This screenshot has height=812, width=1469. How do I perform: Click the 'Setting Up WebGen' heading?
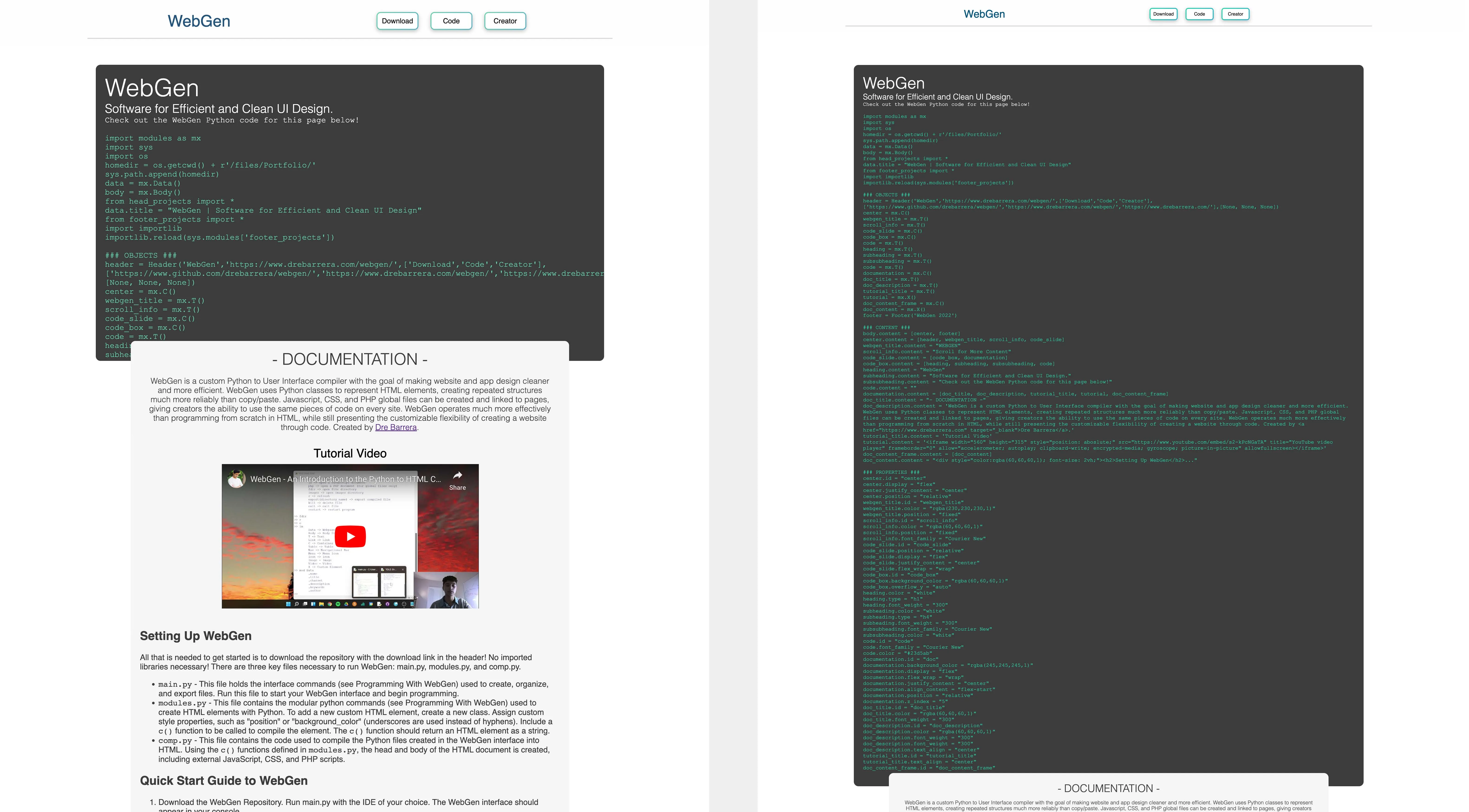[196, 636]
